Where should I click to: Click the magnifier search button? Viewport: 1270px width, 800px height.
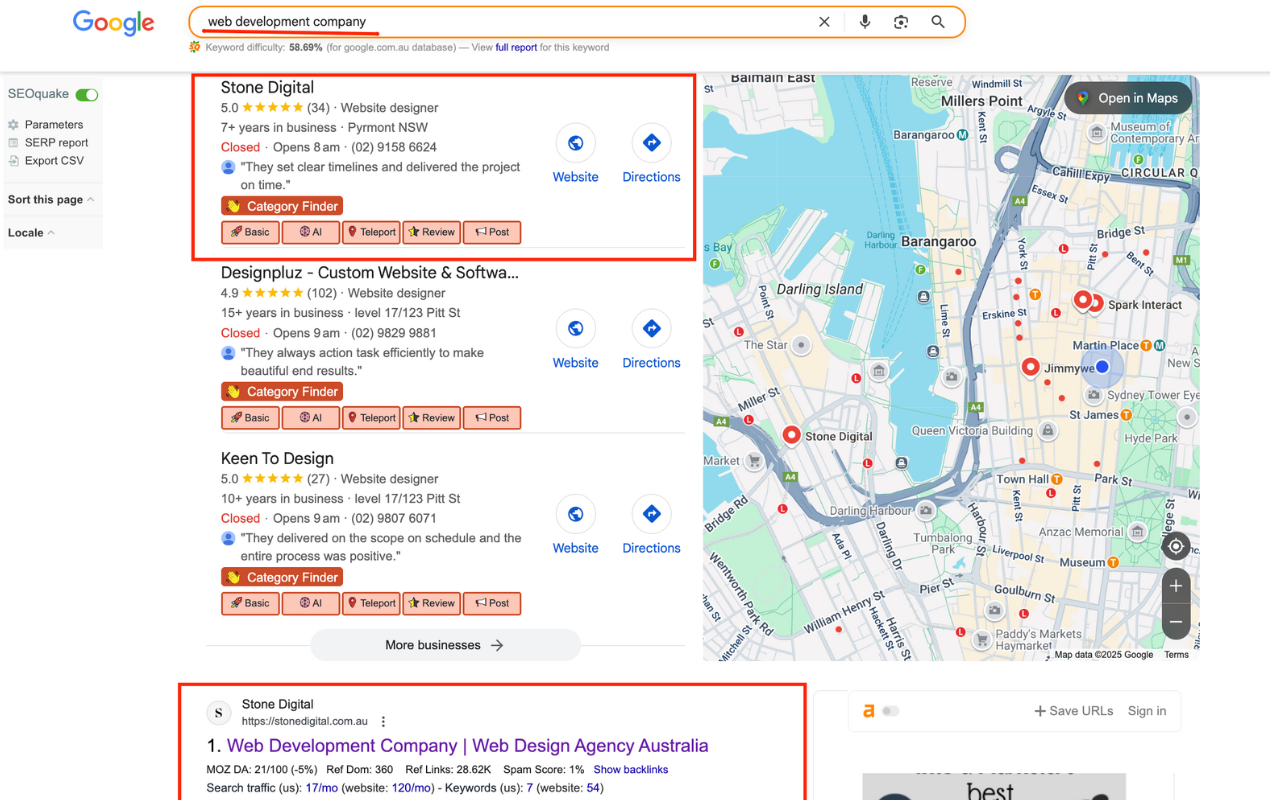coord(938,22)
